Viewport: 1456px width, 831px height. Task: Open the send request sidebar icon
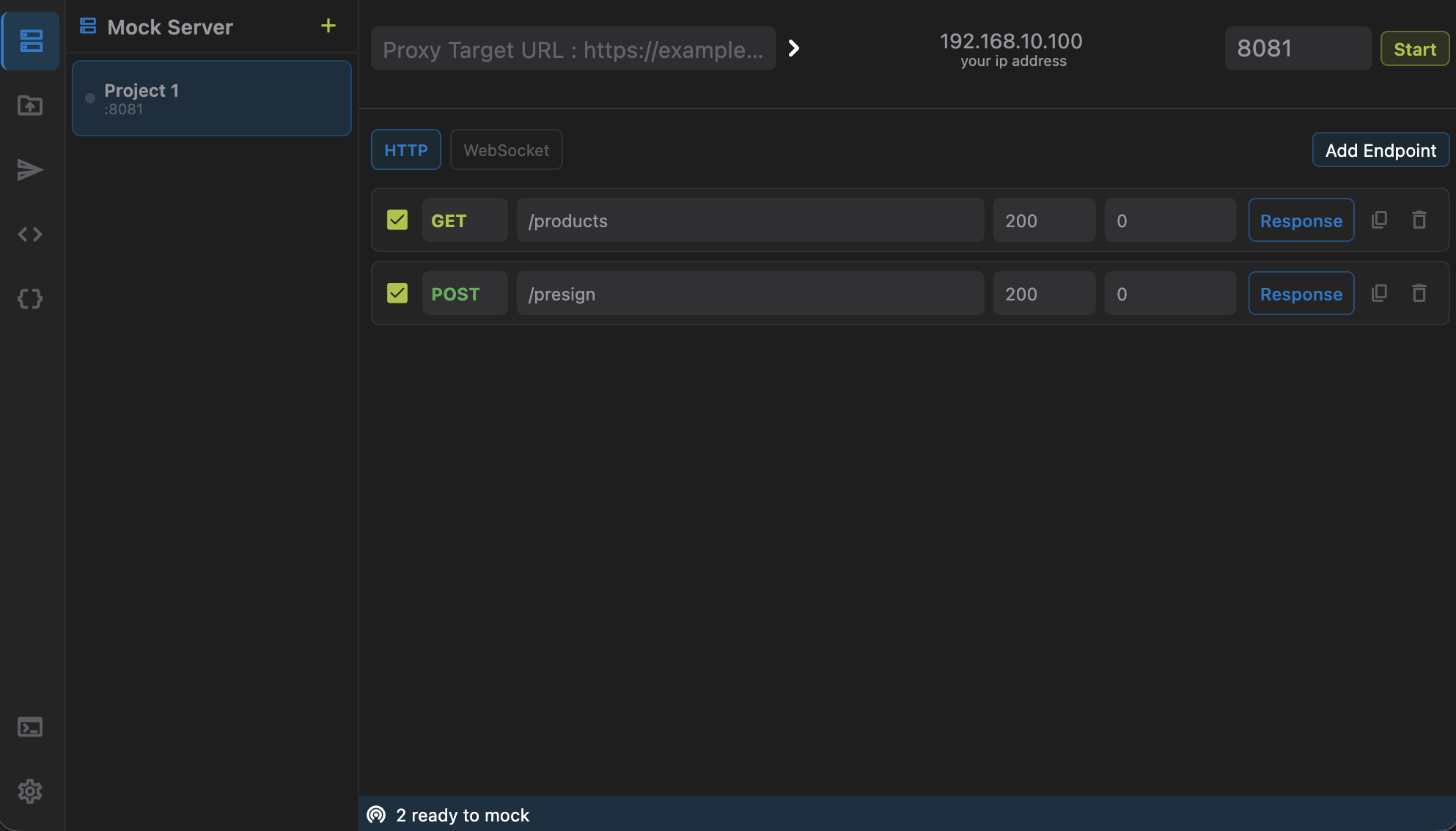[x=30, y=170]
